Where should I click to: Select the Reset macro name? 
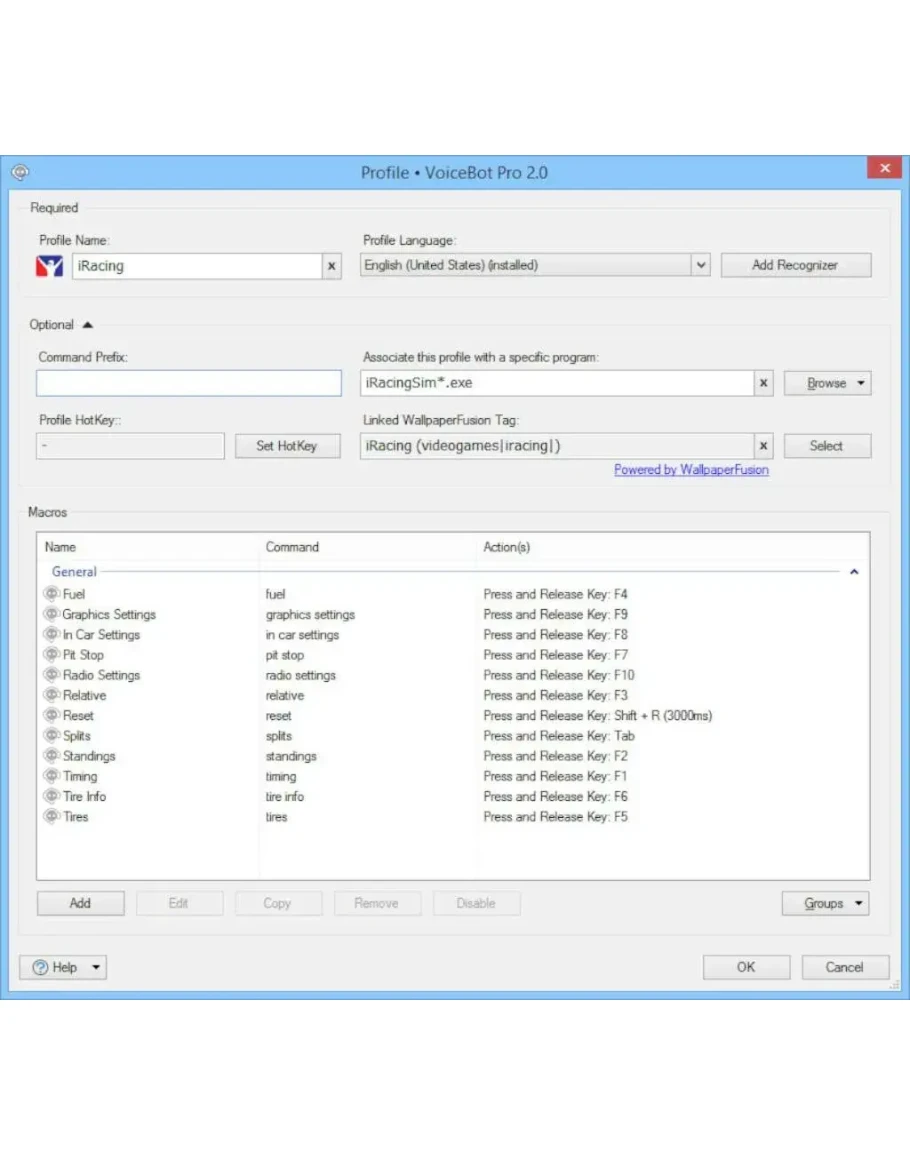point(78,715)
